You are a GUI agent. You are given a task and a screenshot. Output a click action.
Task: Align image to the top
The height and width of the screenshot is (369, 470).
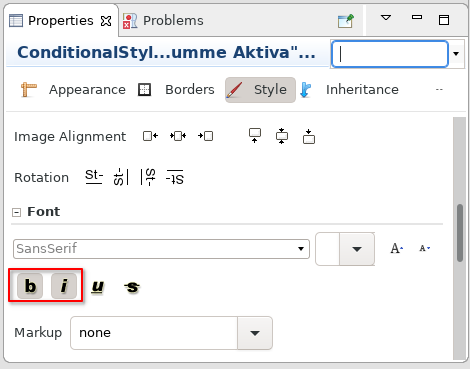tap(255, 136)
